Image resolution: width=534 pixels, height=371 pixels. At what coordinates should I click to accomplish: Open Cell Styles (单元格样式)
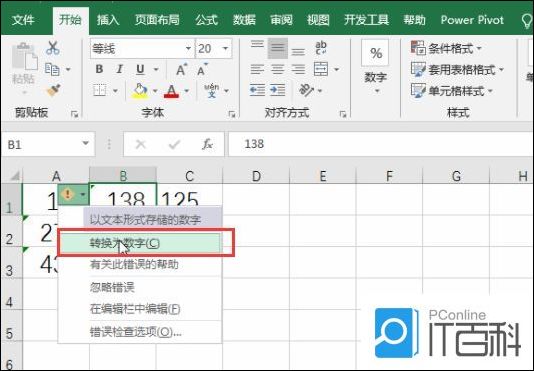[x=452, y=91]
